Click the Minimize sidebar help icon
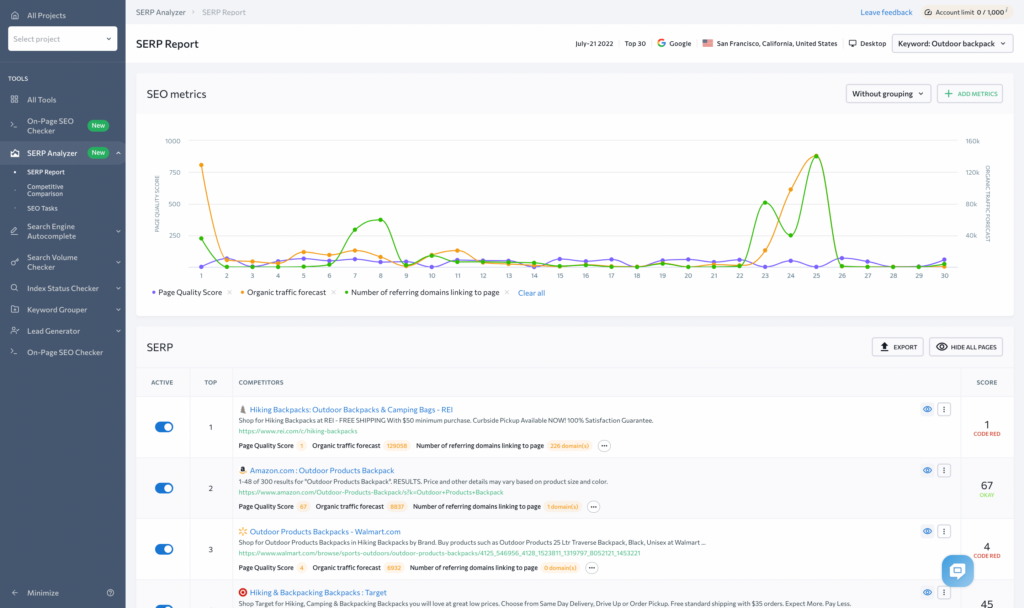 [x=110, y=593]
